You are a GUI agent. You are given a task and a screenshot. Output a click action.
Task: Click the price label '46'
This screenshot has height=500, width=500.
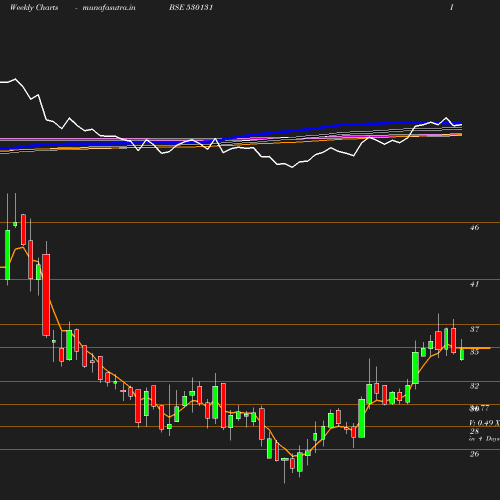(474, 227)
